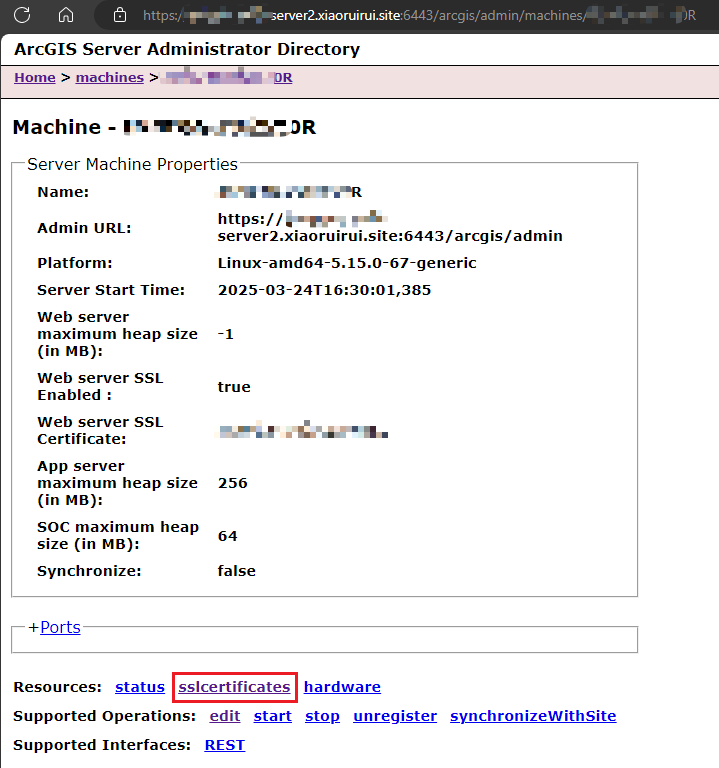The image size is (719, 768).
Task: Click the Platform: label
Action: 75,263
